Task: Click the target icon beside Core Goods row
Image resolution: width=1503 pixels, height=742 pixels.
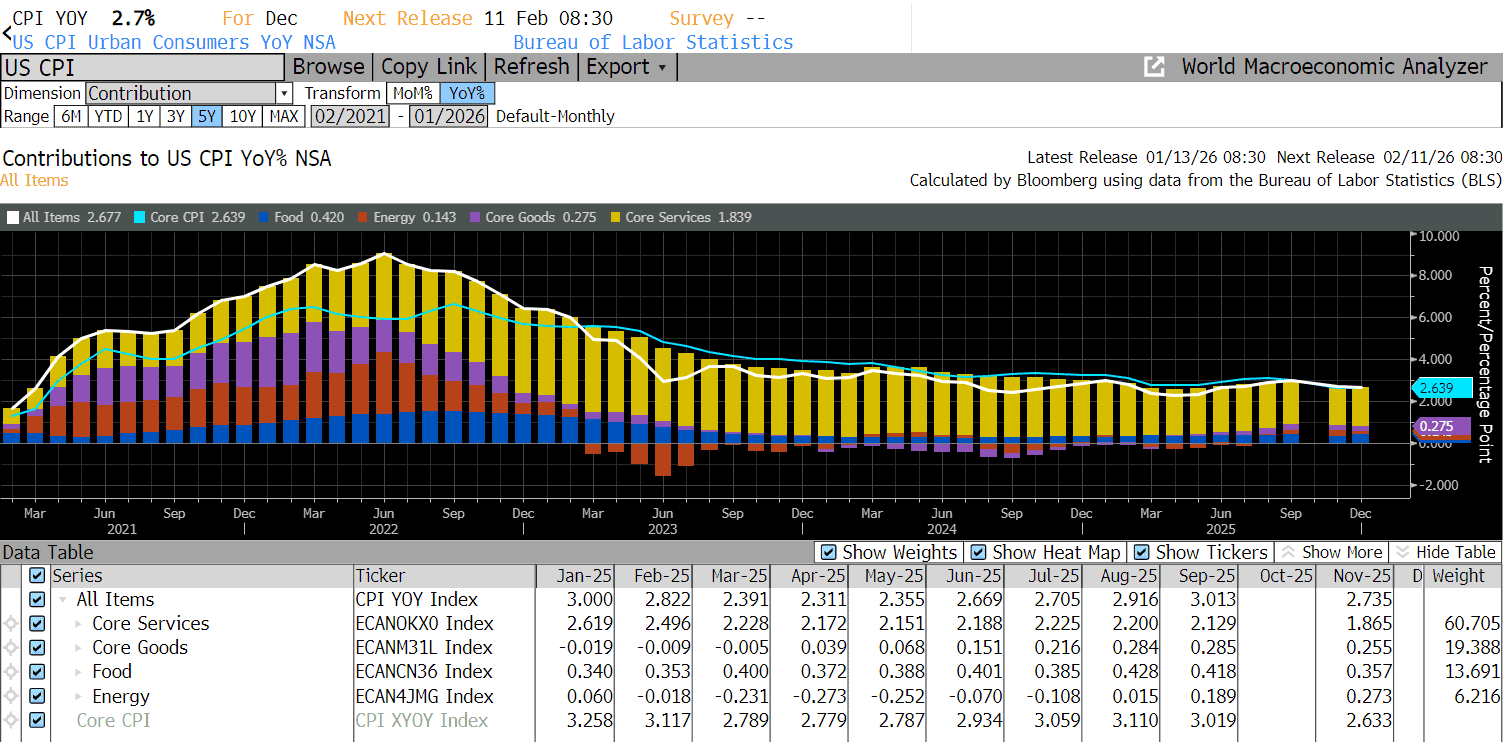Action: pyautogui.click(x=12, y=648)
